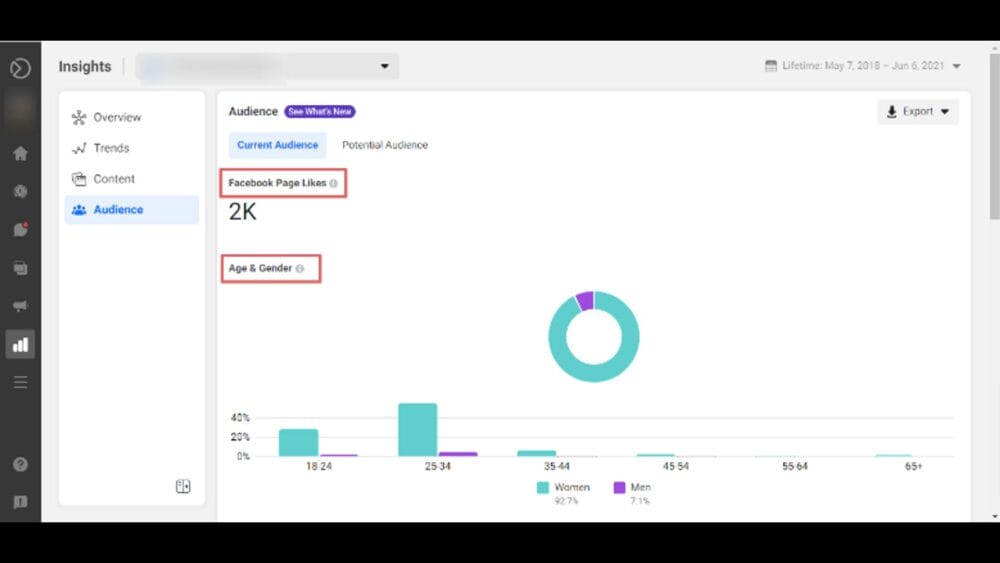The image size is (1000, 563).
Task: Click the Women legend color swatch
Action: [543, 488]
